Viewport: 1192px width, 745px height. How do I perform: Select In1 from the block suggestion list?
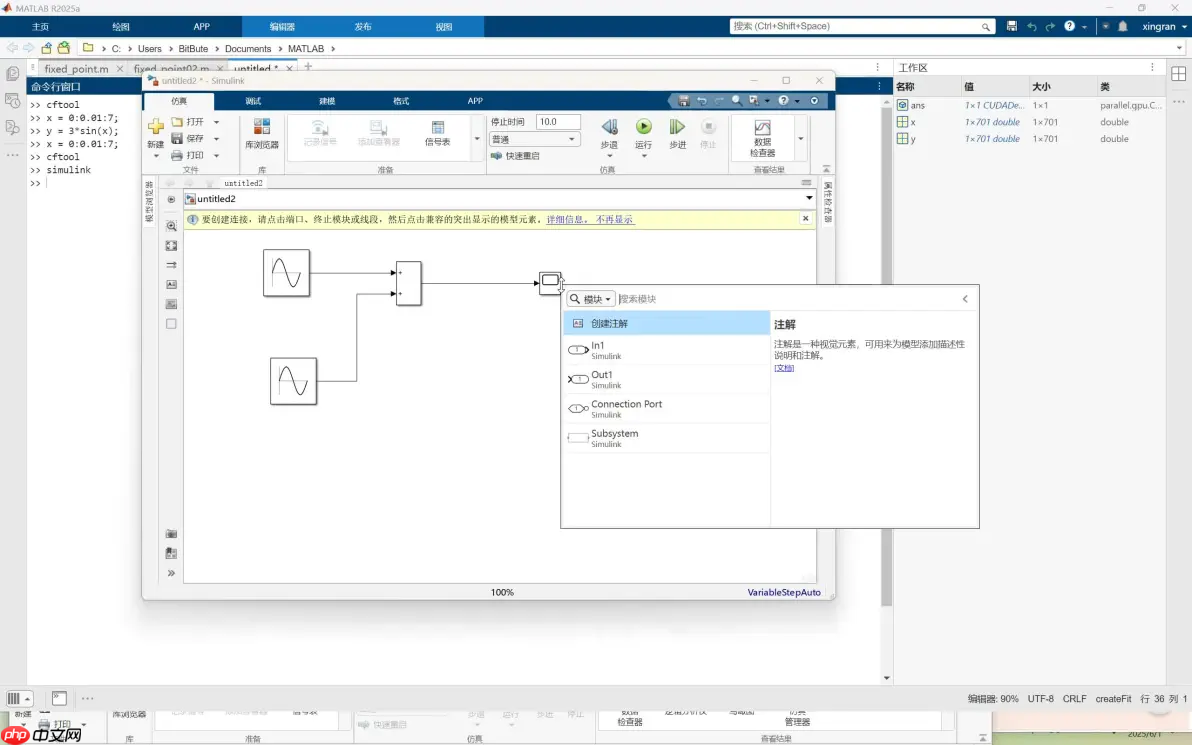(x=597, y=349)
